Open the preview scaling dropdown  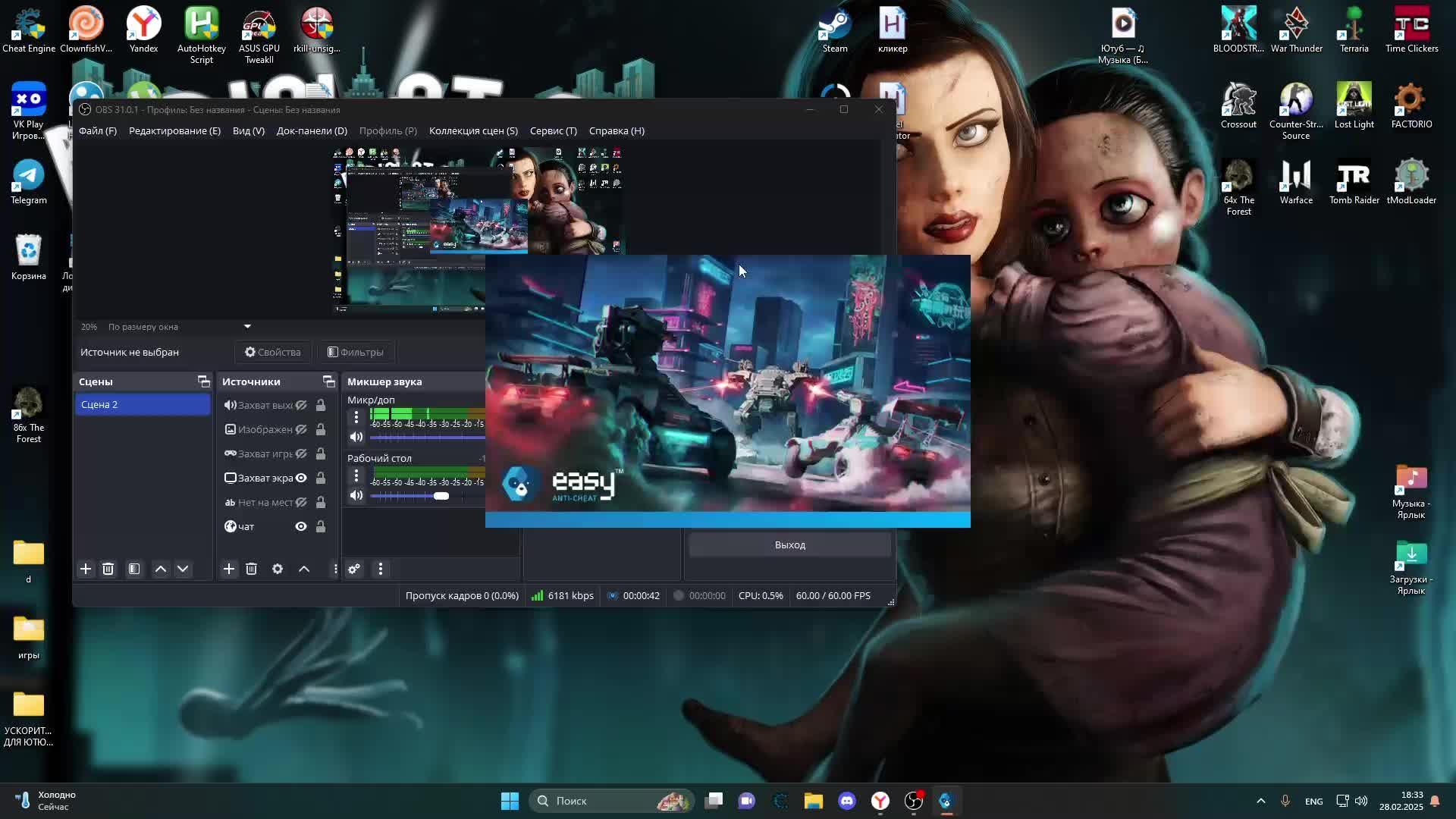(x=247, y=327)
